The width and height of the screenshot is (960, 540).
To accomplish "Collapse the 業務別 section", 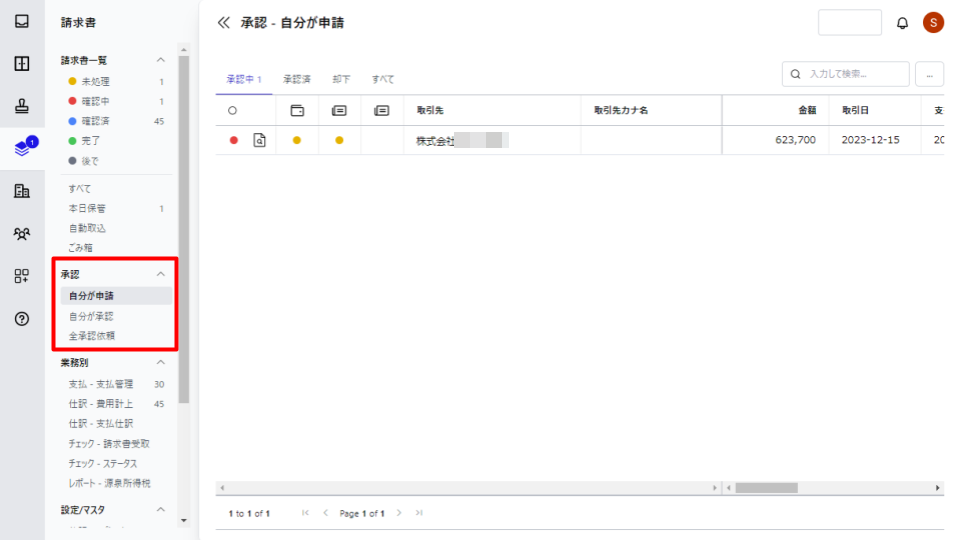I will pos(160,362).
